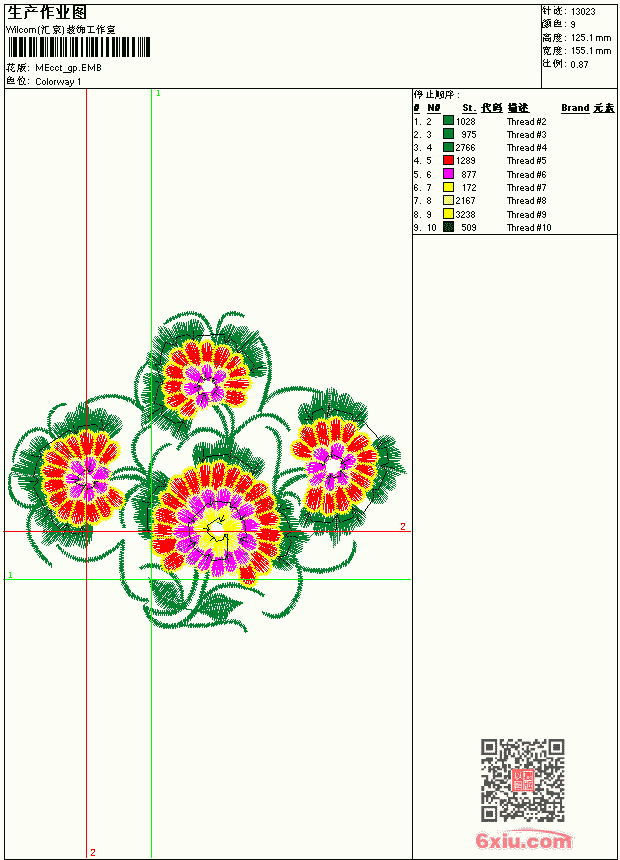The width and height of the screenshot is (620, 860).
Task: Click the large bottom flower's yellow center
Action: (x=216, y=529)
